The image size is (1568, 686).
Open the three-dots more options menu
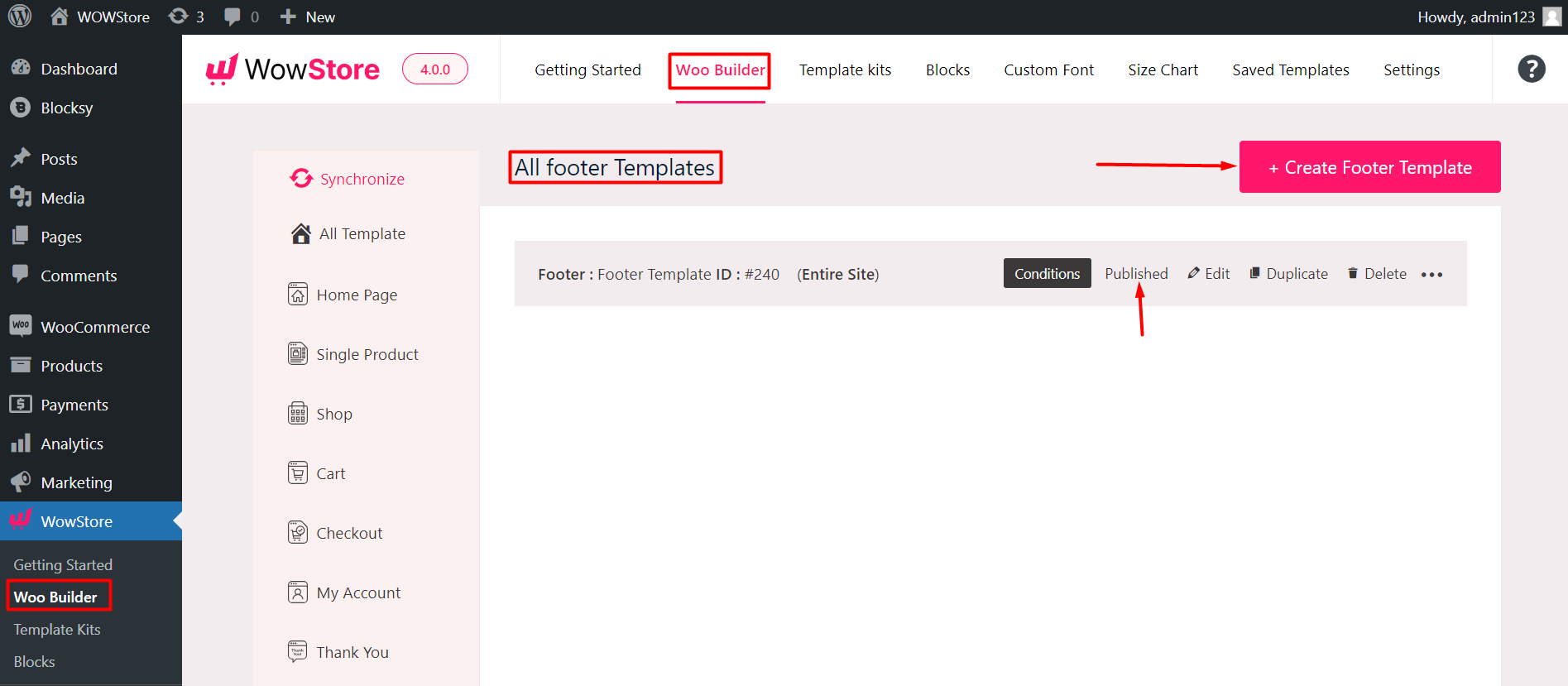[1431, 275]
